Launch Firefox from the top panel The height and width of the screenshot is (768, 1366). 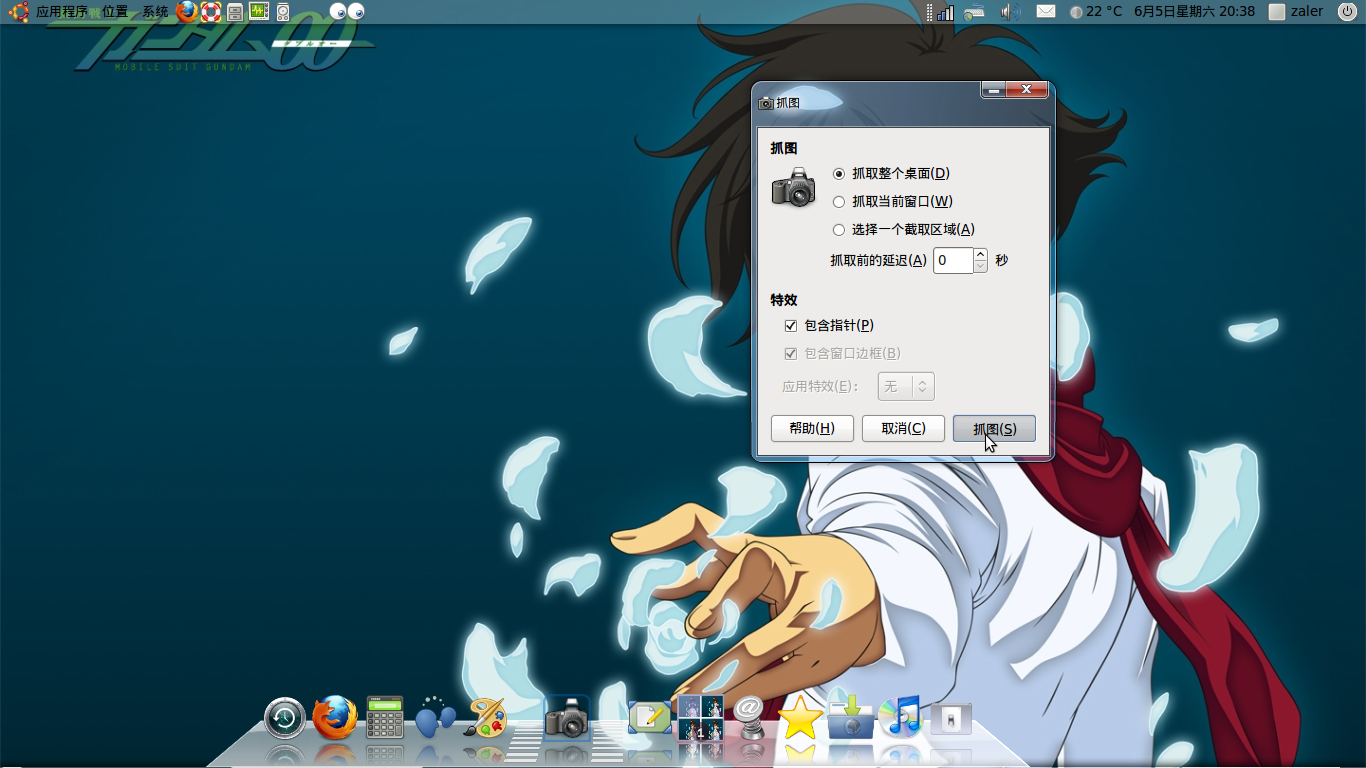[x=187, y=12]
